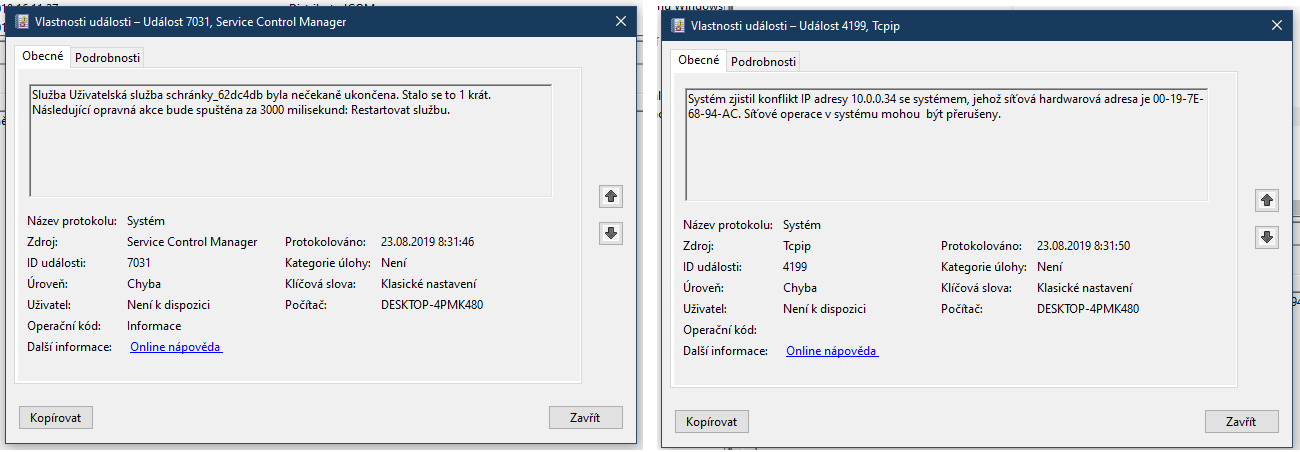Open the Online nápověda link in the Event 7031 dialog

click(176, 347)
